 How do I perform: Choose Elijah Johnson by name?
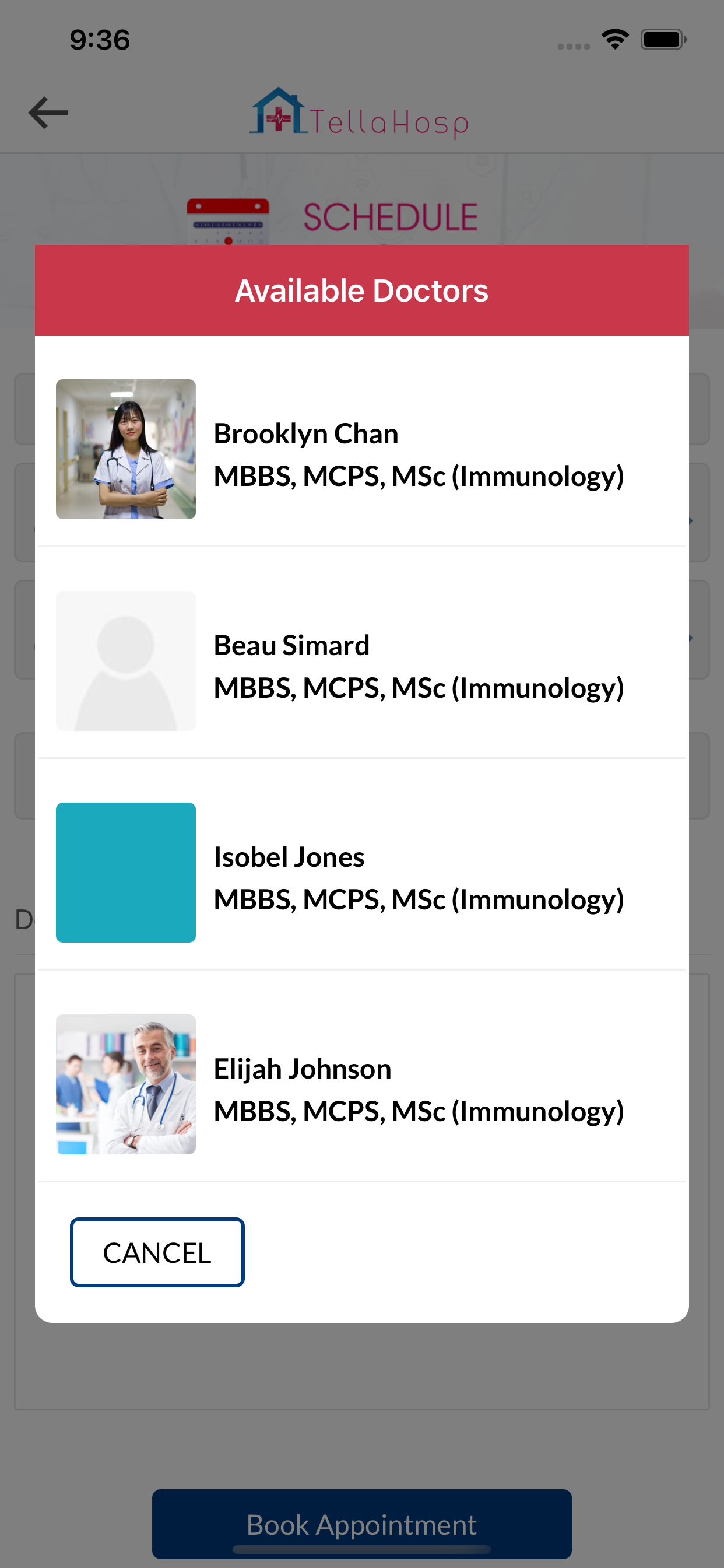click(303, 1069)
